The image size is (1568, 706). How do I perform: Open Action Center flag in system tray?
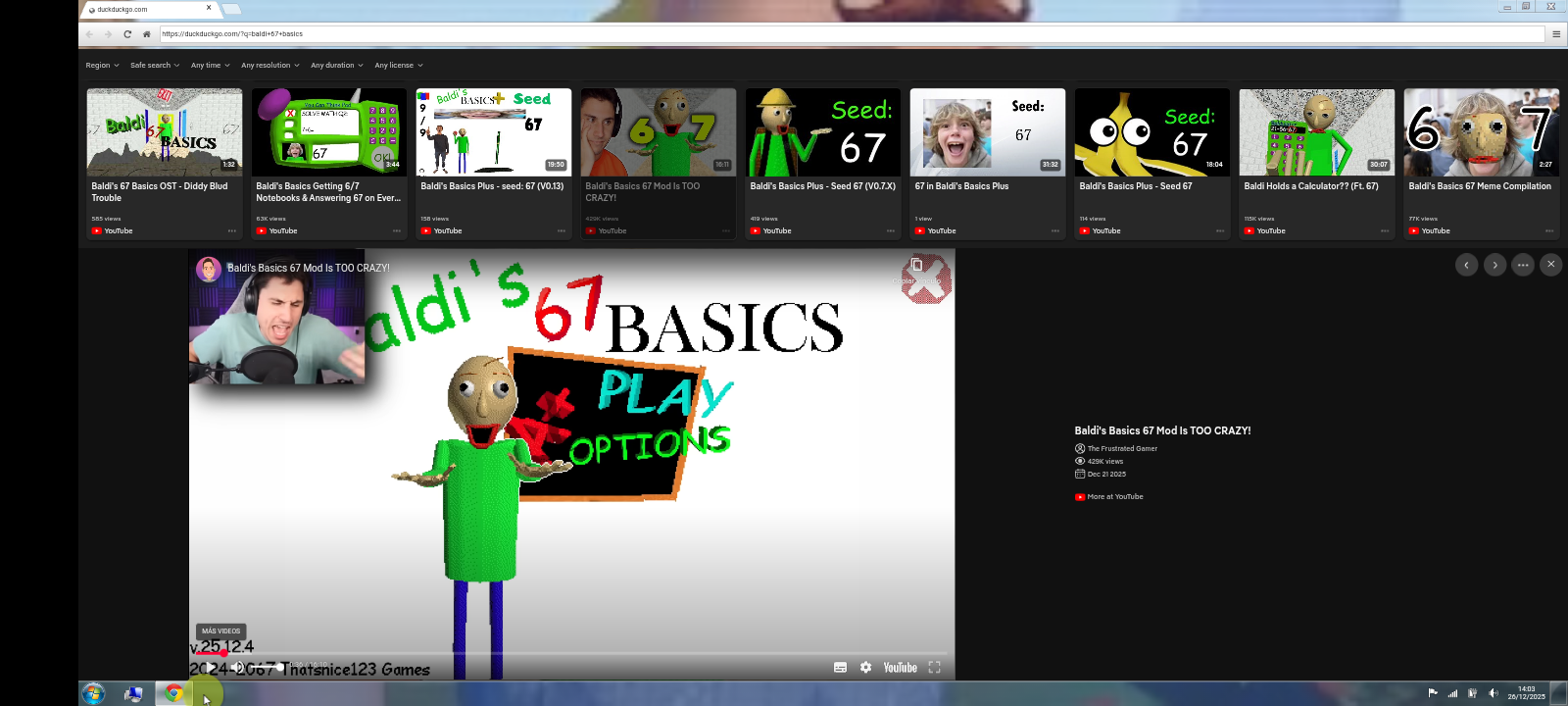(x=1433, y=693)
